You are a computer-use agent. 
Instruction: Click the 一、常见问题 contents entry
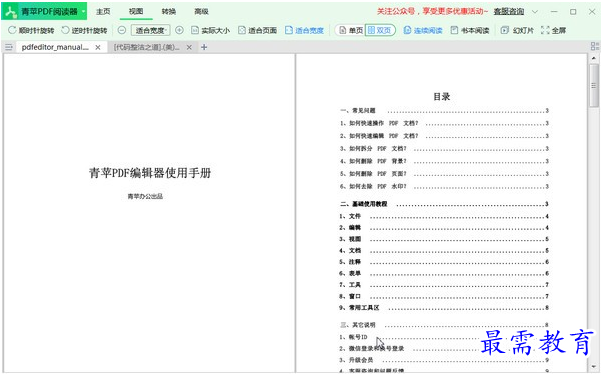[444, 111]
